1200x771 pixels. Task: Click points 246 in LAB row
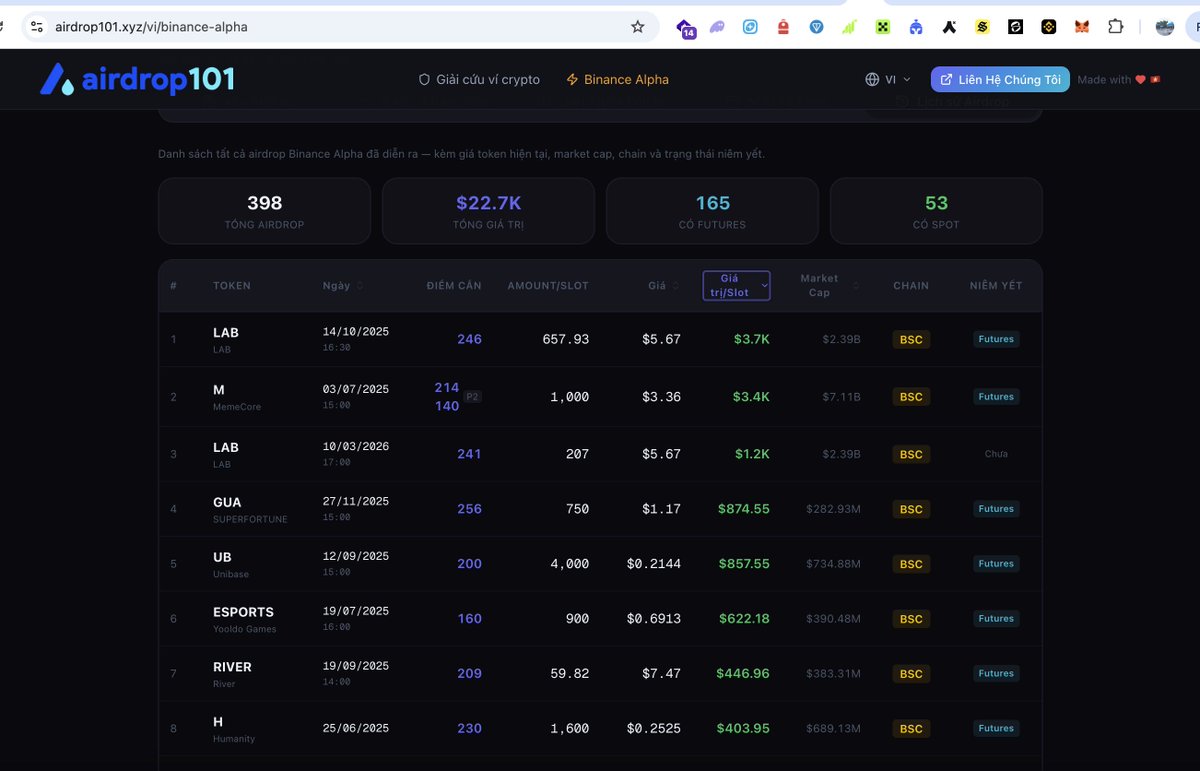click(x=469, y=339)
